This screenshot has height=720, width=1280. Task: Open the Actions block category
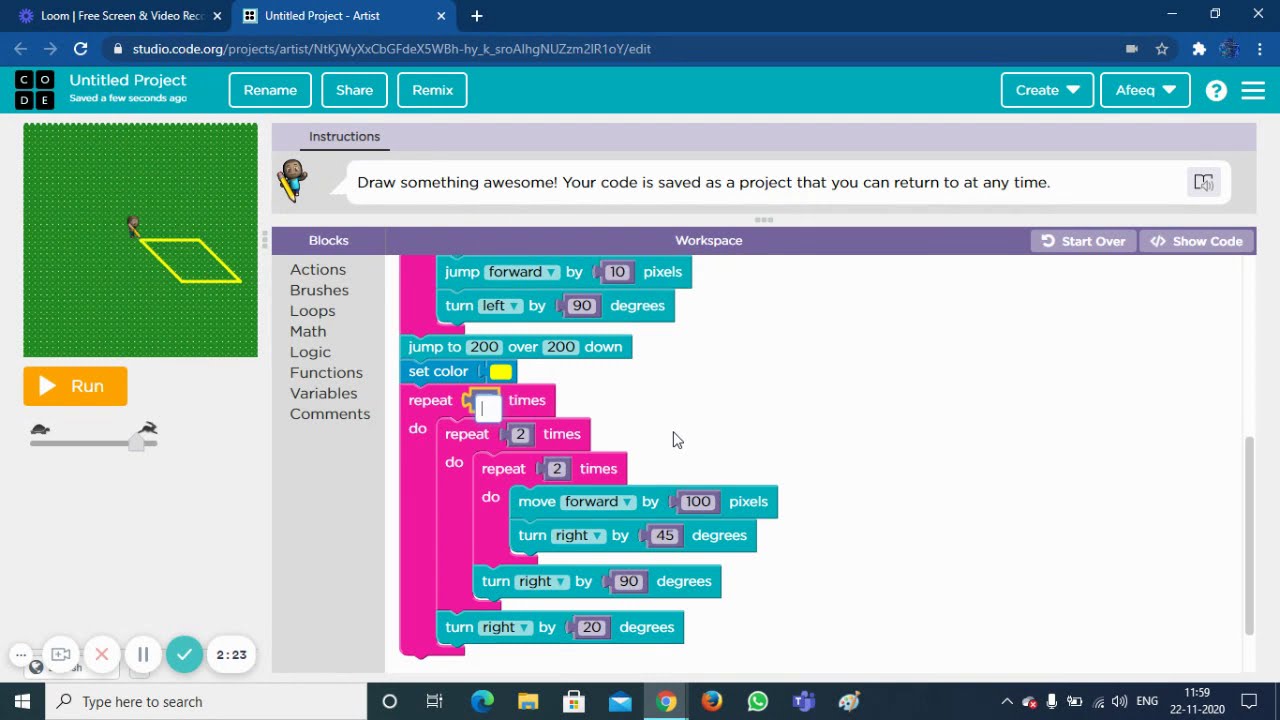(x=318, y=270)
